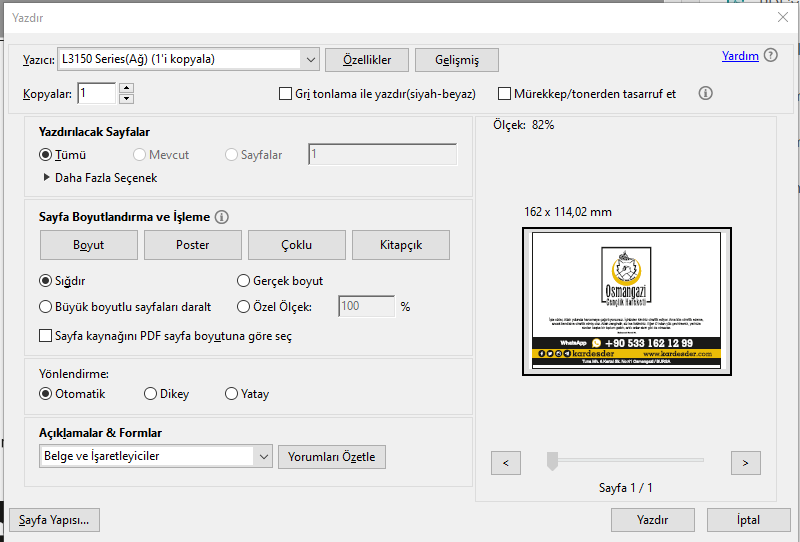Open Gelişmiş print settings

(457, 60)
